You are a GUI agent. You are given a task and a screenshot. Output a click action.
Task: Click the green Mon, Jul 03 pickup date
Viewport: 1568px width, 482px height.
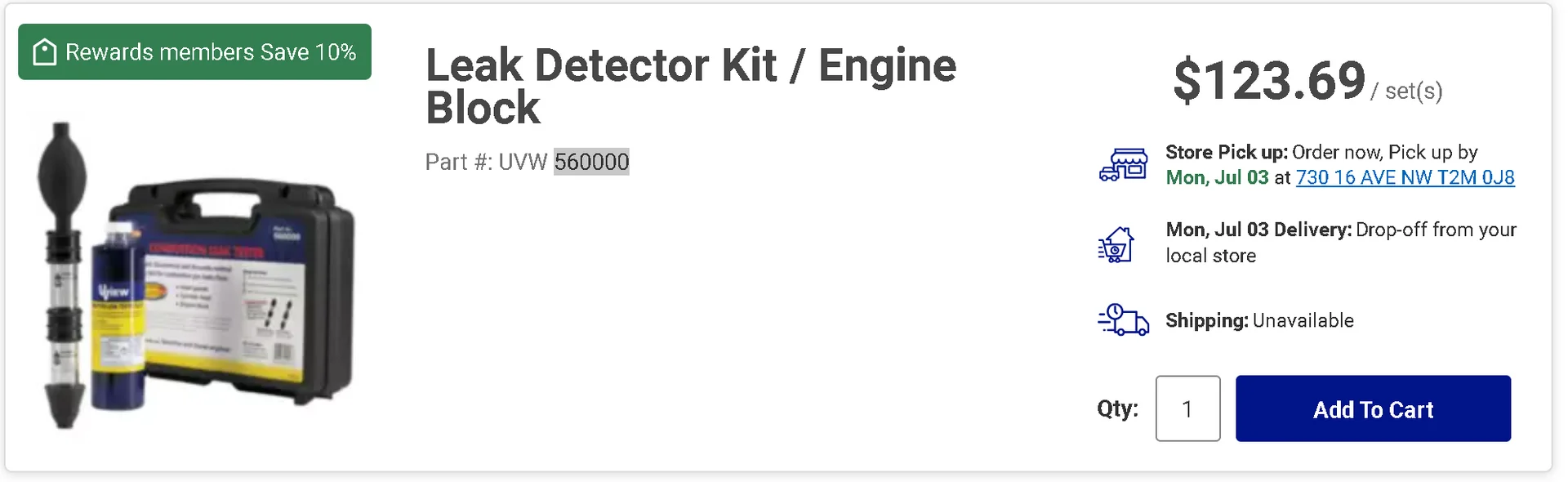tap(1217, 177)
